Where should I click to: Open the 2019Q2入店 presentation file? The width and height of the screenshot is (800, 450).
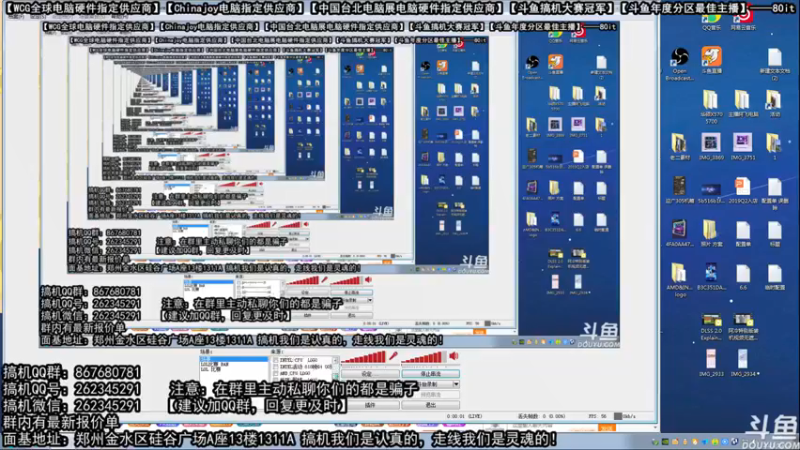[x=743, y=190]
